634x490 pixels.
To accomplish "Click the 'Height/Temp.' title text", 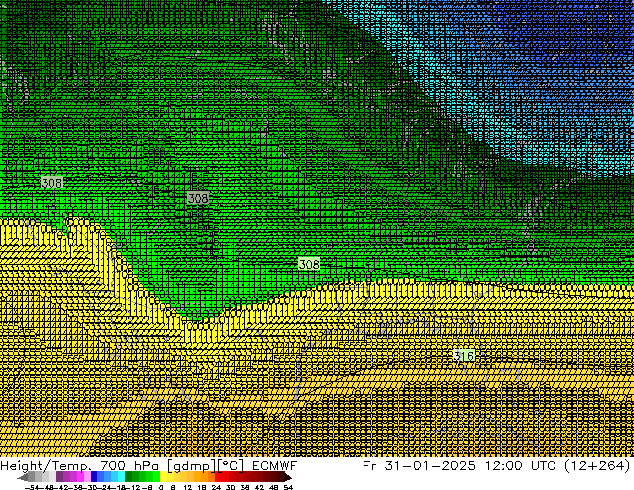I will point(47,466).
